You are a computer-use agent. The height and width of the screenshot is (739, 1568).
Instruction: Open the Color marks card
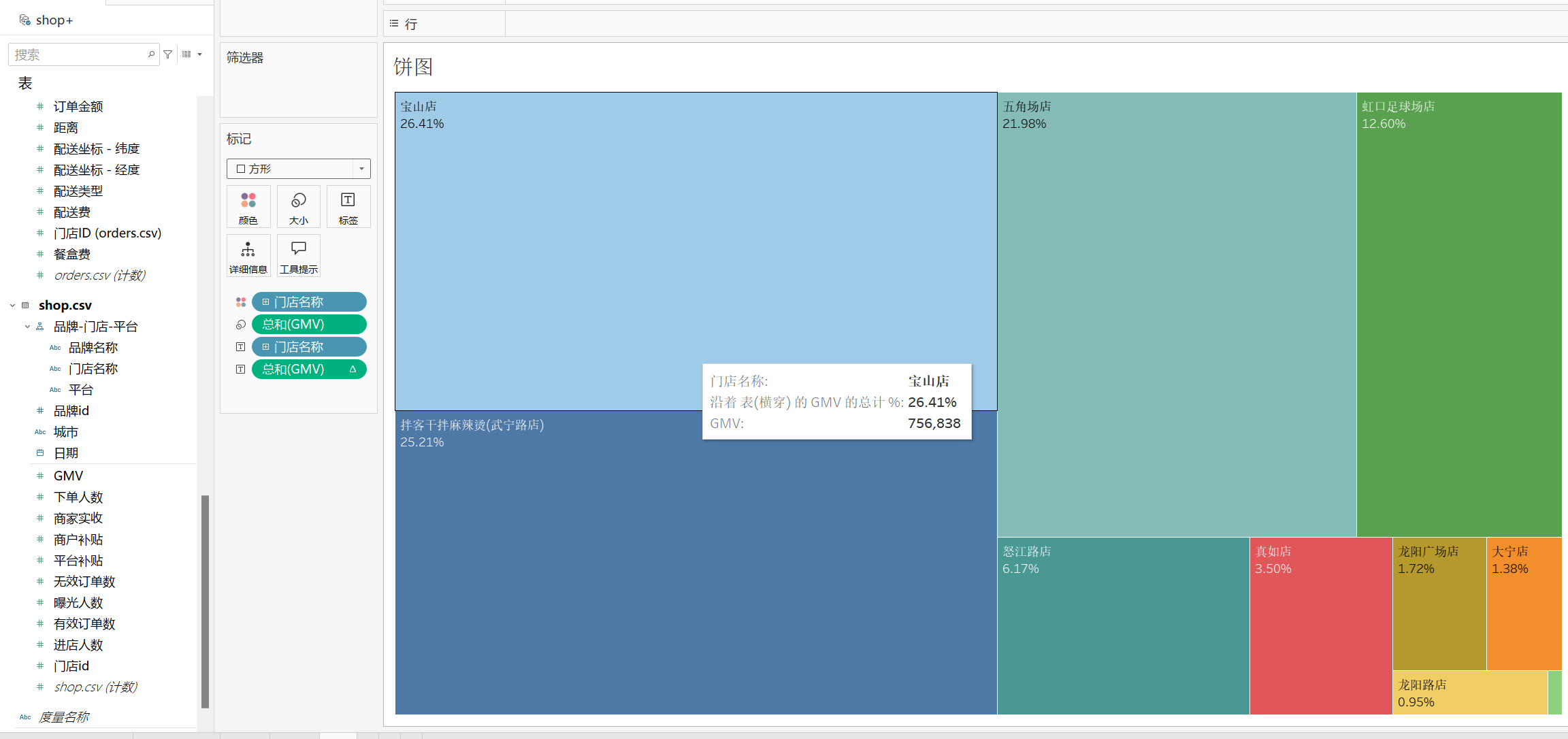tap(248, 207)
